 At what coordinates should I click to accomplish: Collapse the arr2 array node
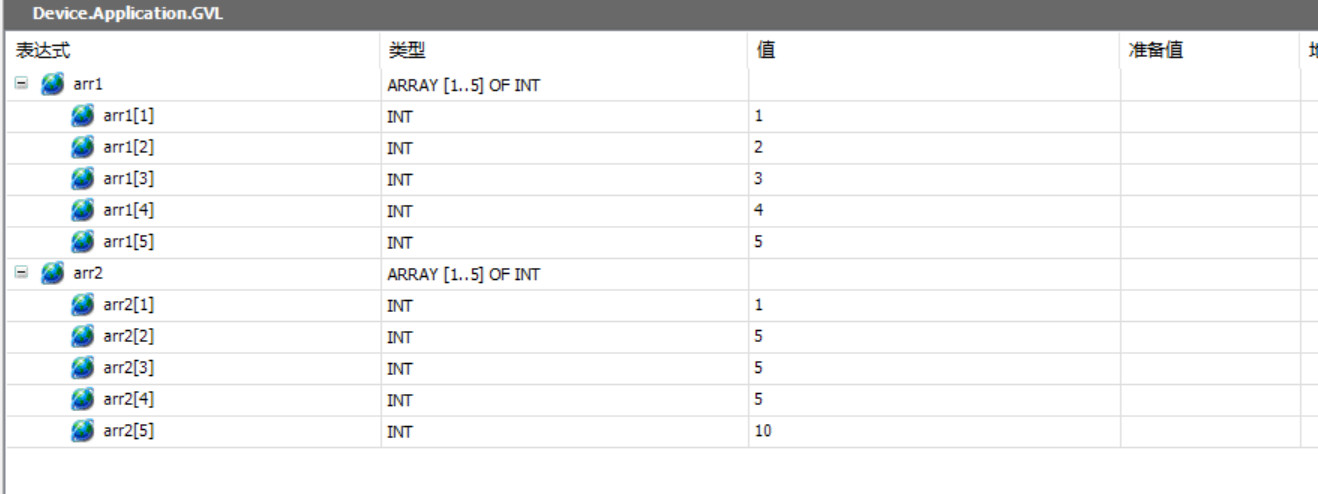pos(21,274)
